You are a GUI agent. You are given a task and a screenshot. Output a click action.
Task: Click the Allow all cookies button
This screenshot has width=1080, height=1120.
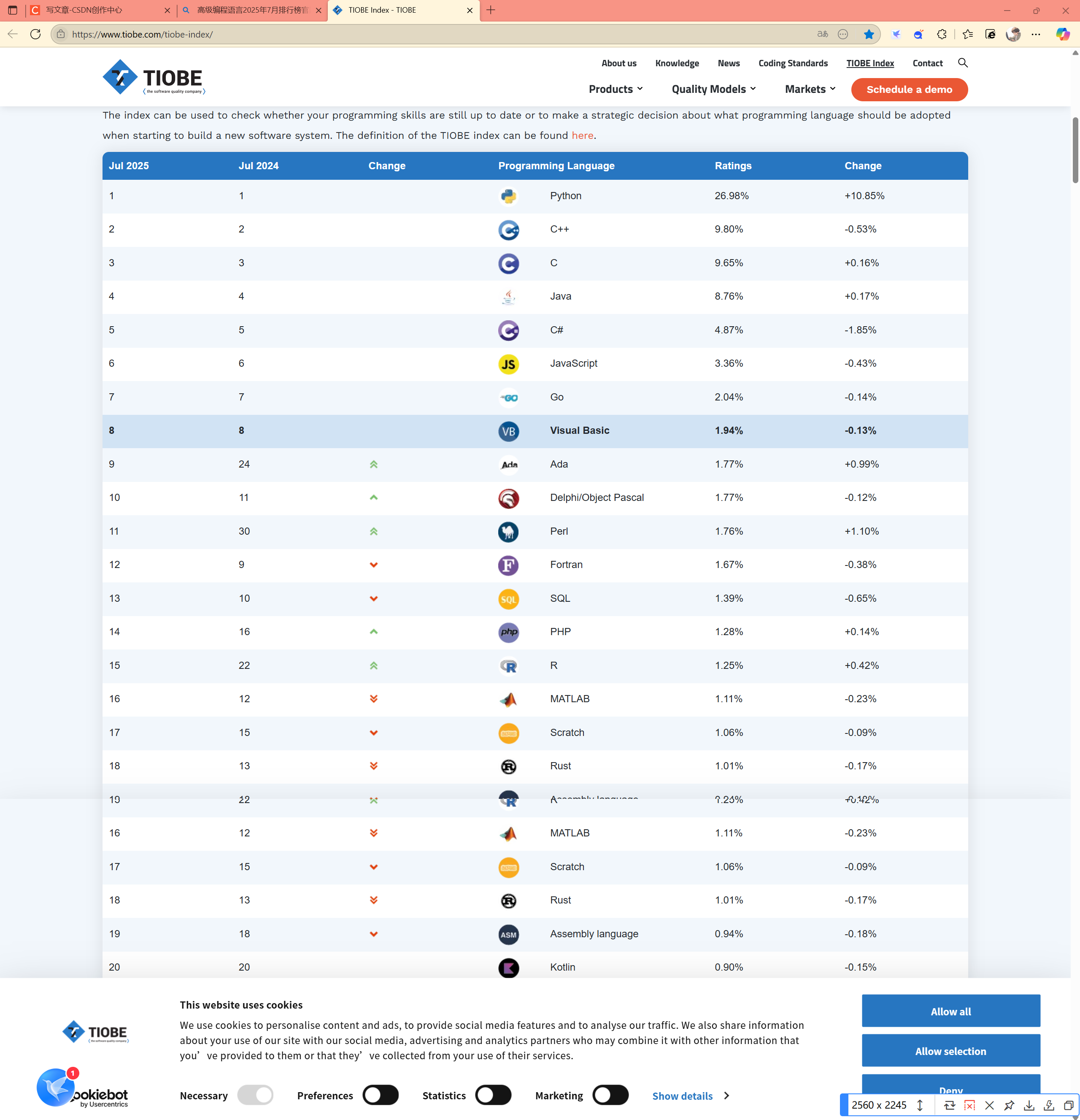pos(950,1011)
